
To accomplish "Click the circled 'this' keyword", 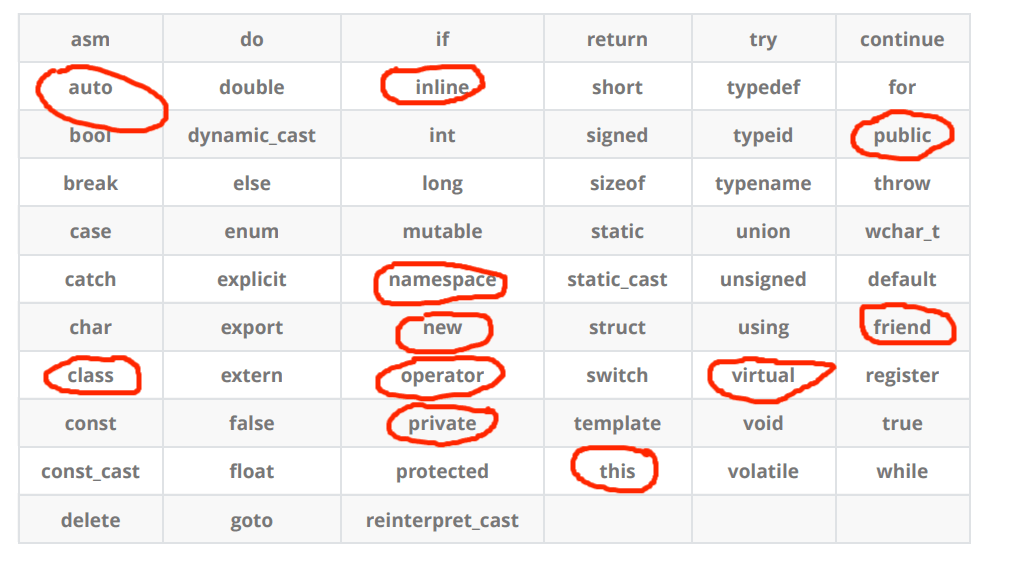I will coord(617,472).
